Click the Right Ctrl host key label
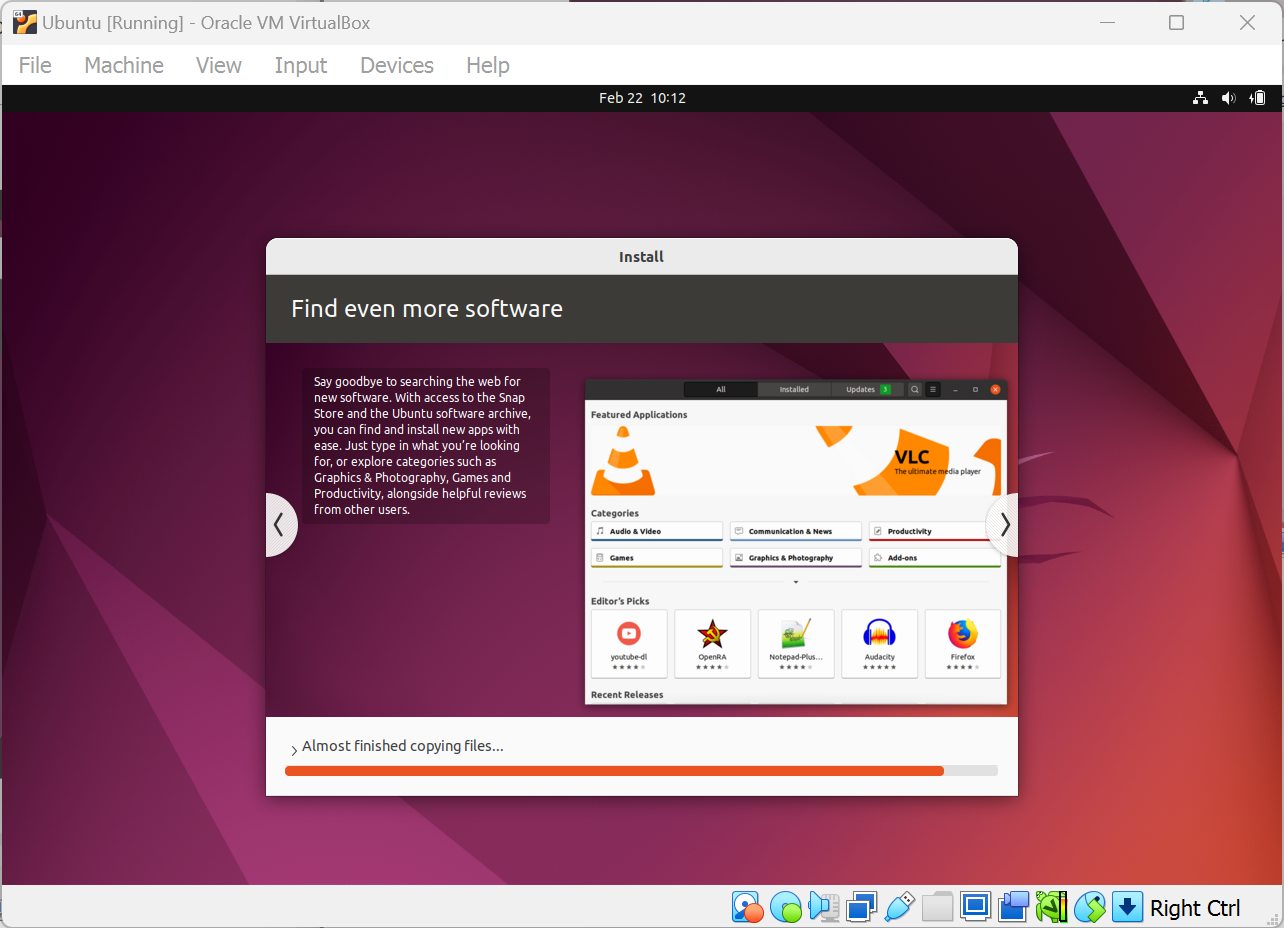Viewport: 1284px width, 928px height. 1195,908
